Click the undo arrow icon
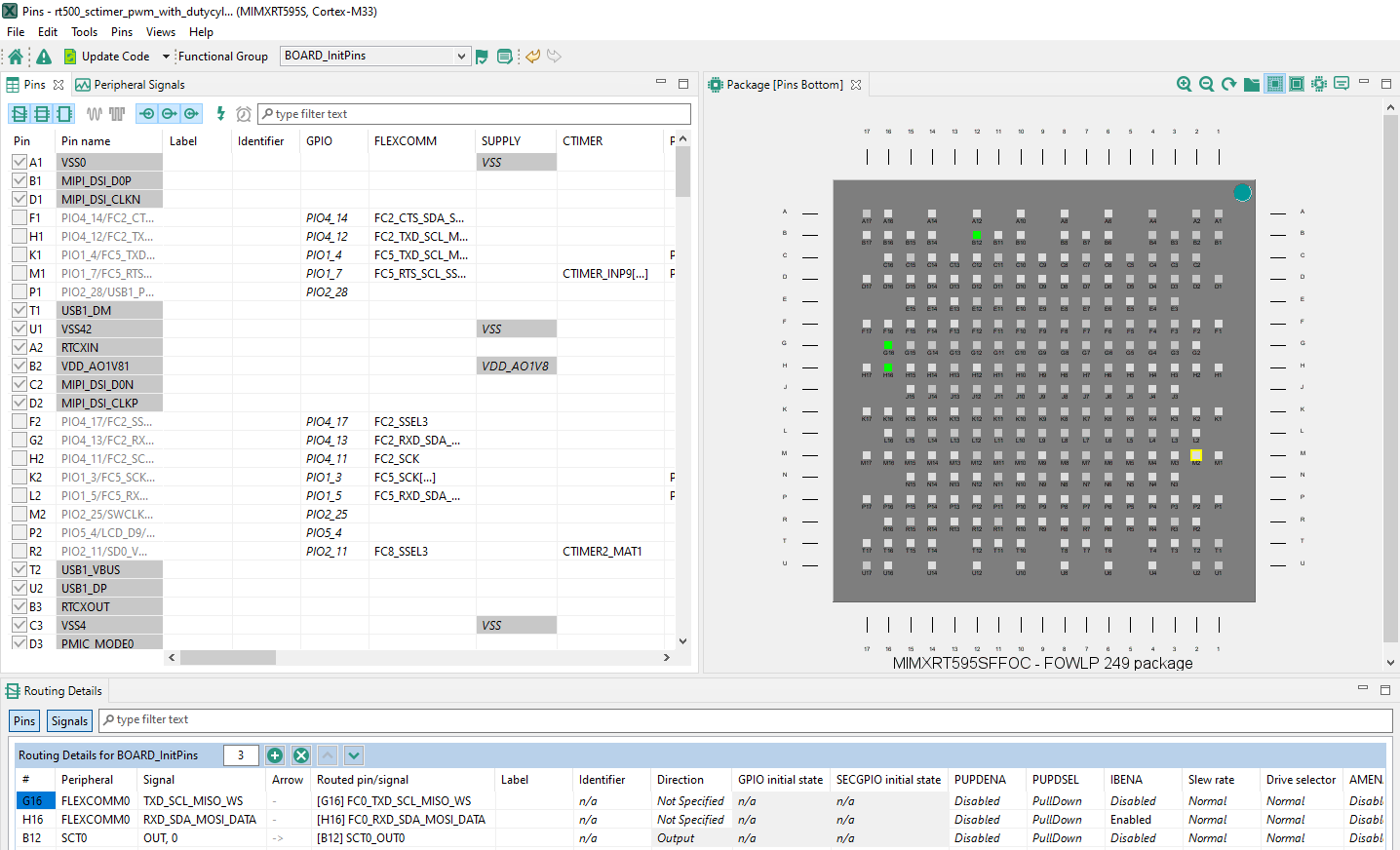 coord(532,57)
